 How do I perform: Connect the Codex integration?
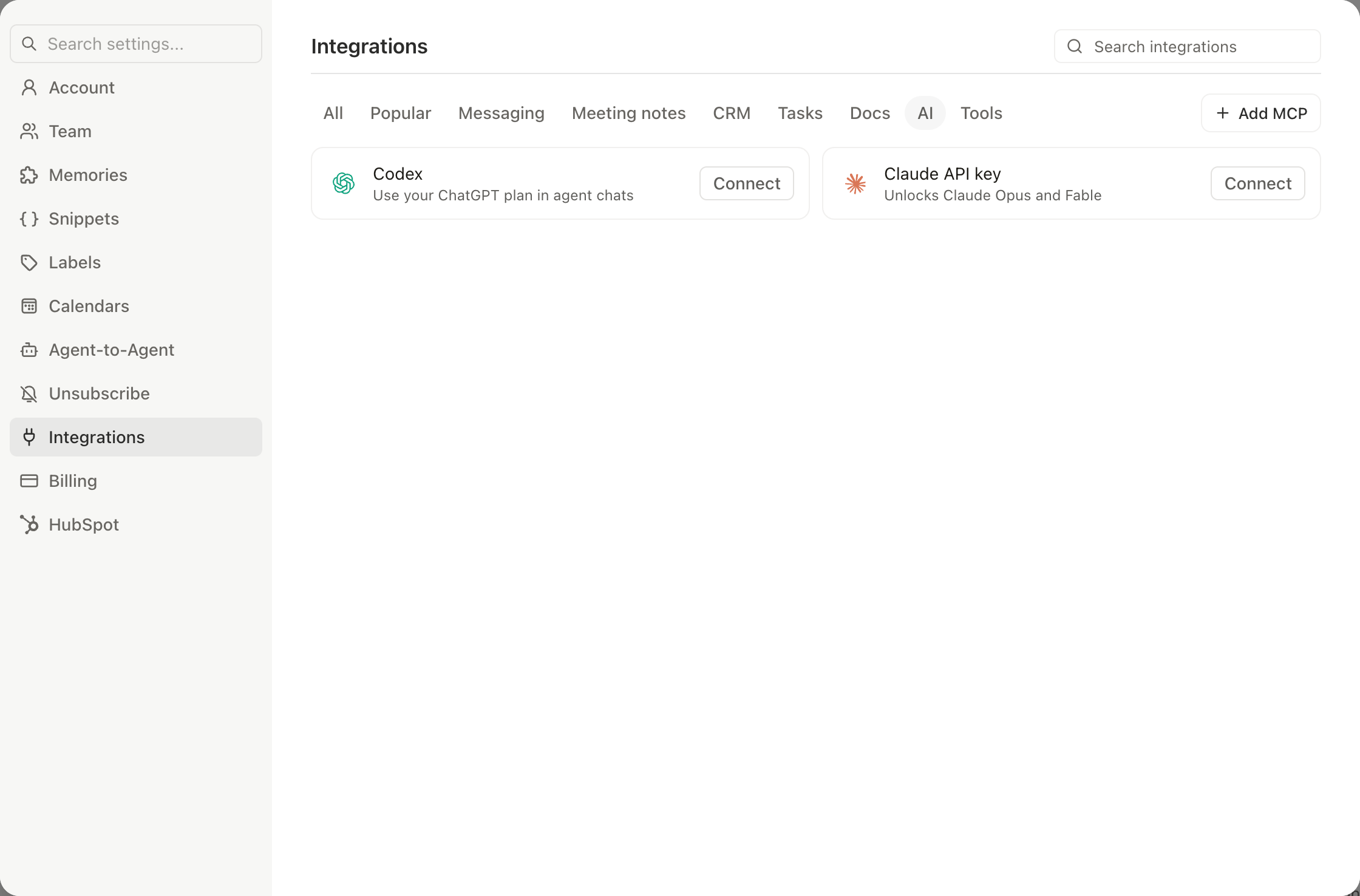pyautogui.click(x=747, y=183)
